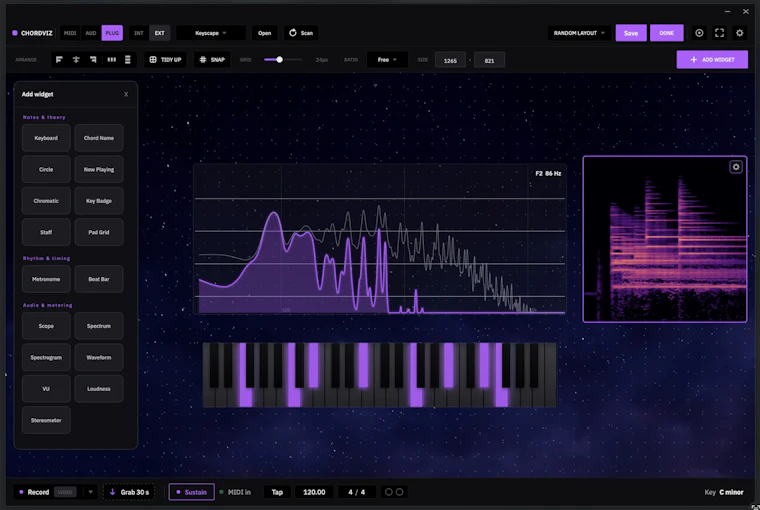
Task: Add the Keyboard widget
Action: [46, 138]
